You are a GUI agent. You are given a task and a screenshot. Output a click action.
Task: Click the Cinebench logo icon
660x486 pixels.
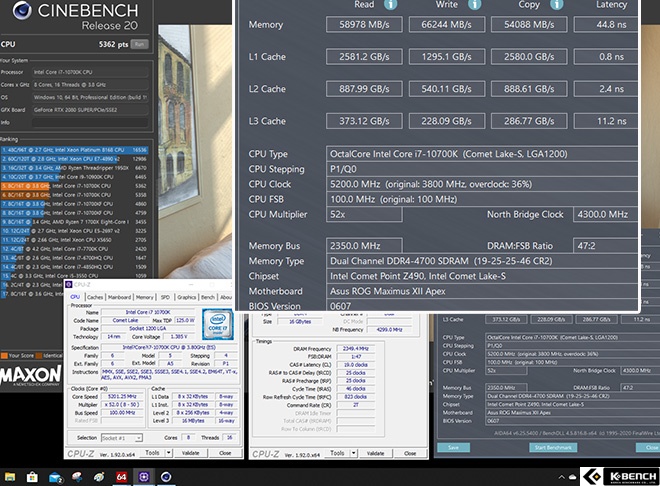[21, 10]
